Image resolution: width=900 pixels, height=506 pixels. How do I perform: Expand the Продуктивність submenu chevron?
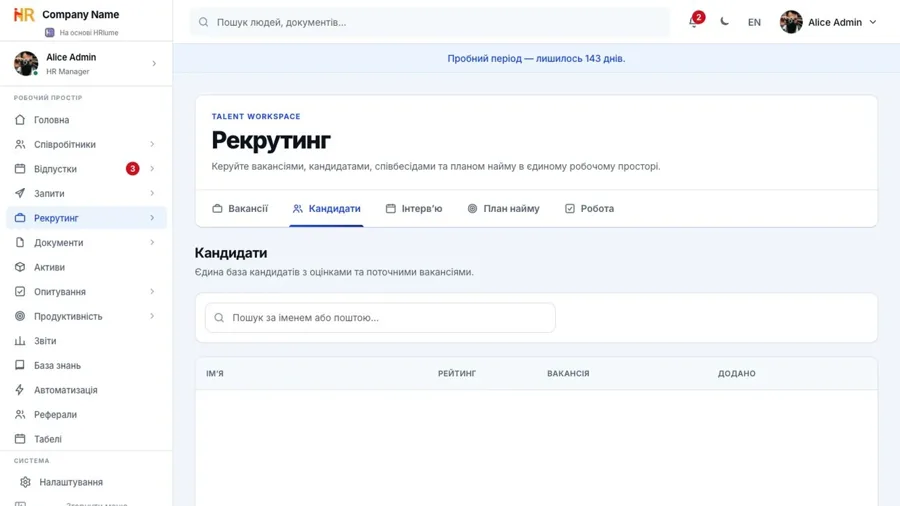click(x=152, y=316)
